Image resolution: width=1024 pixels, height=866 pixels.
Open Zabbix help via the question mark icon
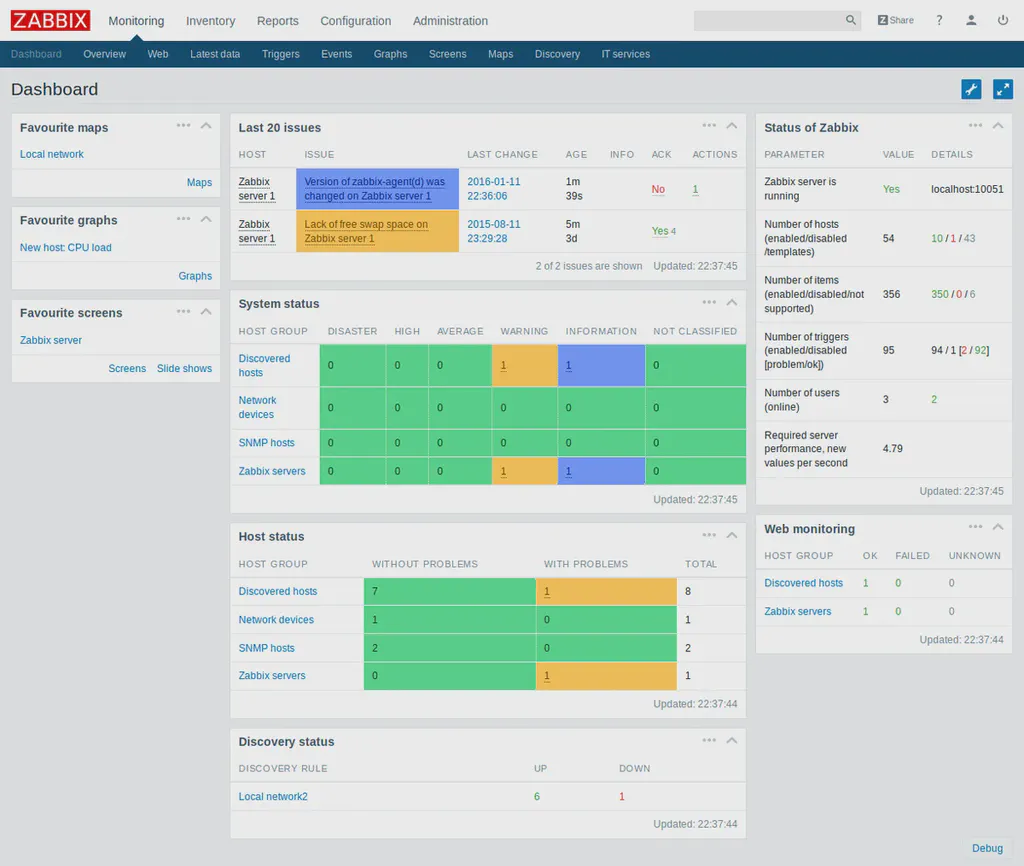point(938,20)
